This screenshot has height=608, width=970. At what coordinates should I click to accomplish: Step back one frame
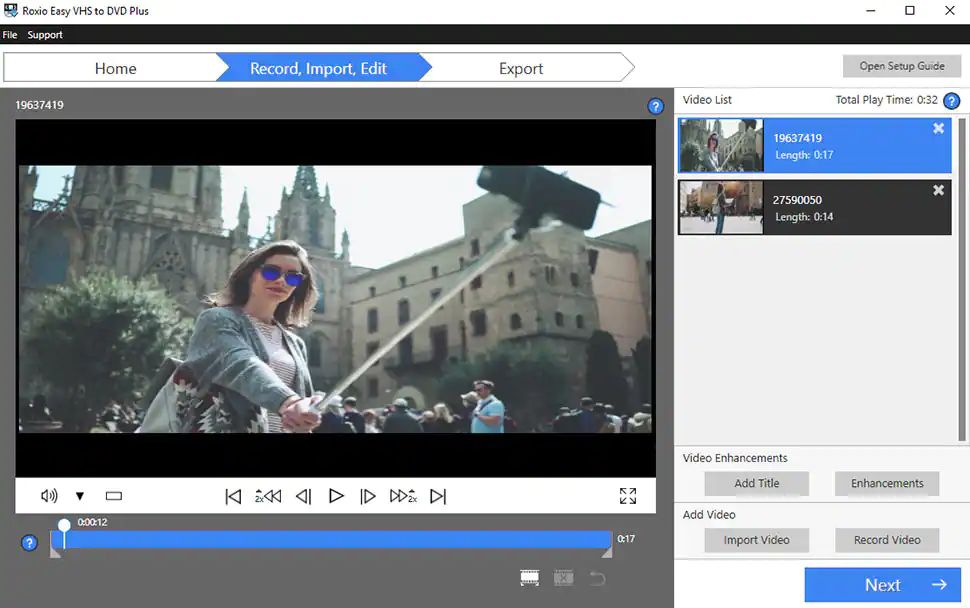(303, 496)
